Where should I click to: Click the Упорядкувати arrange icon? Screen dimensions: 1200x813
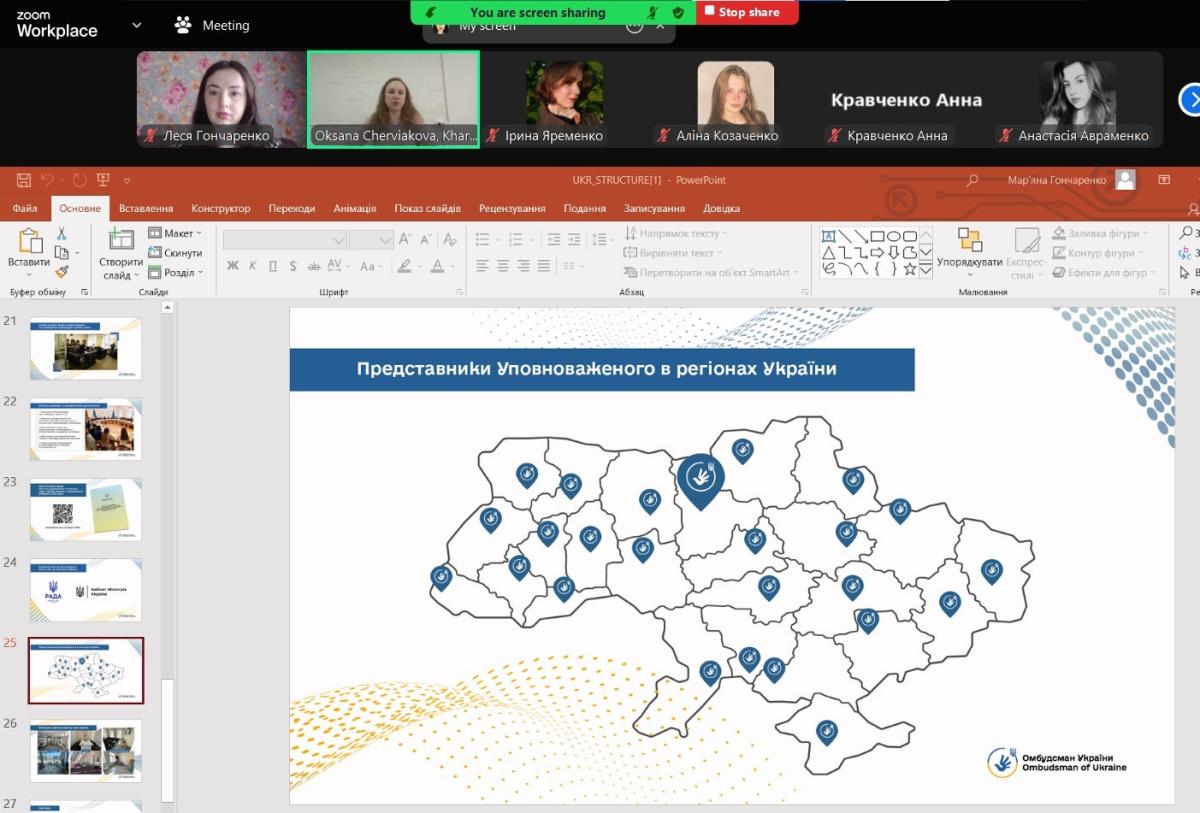click(969, 240)
